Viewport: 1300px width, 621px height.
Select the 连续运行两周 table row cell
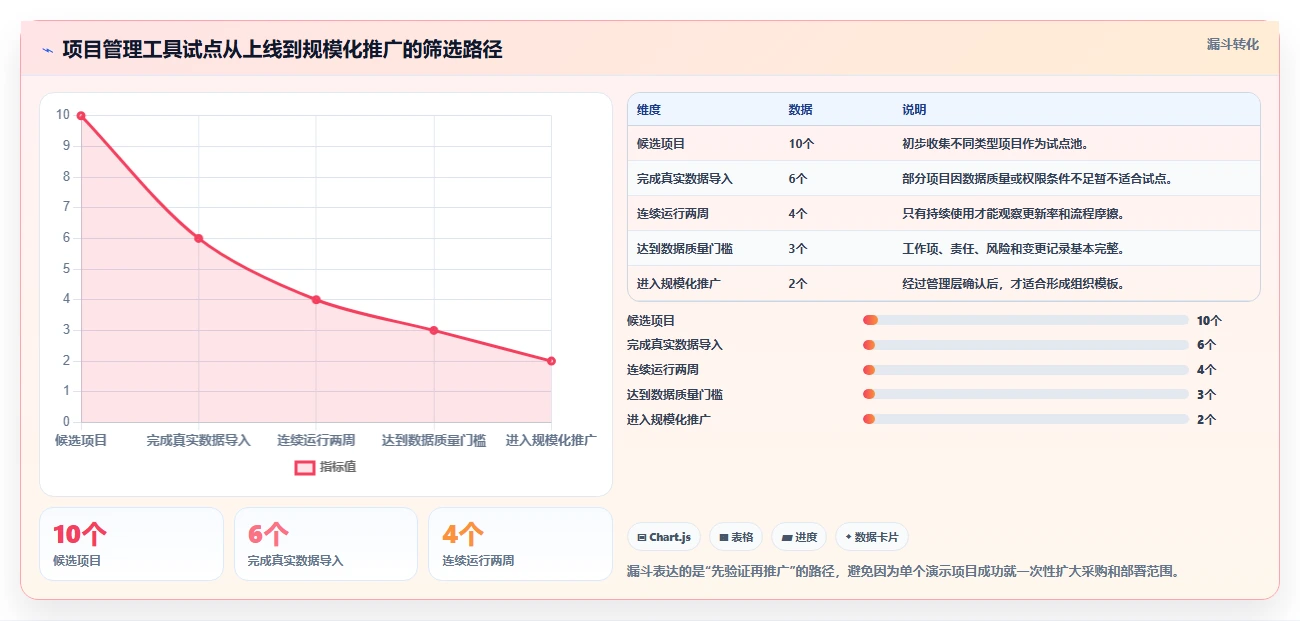point(673,214)
